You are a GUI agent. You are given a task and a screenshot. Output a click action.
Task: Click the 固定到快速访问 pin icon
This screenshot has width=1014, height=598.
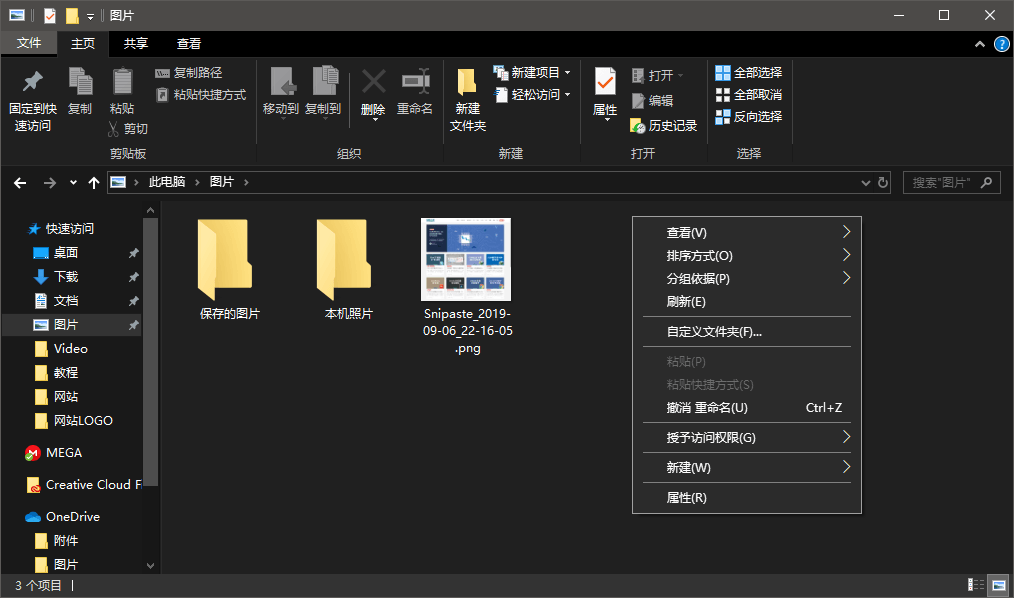coord(32,83)
